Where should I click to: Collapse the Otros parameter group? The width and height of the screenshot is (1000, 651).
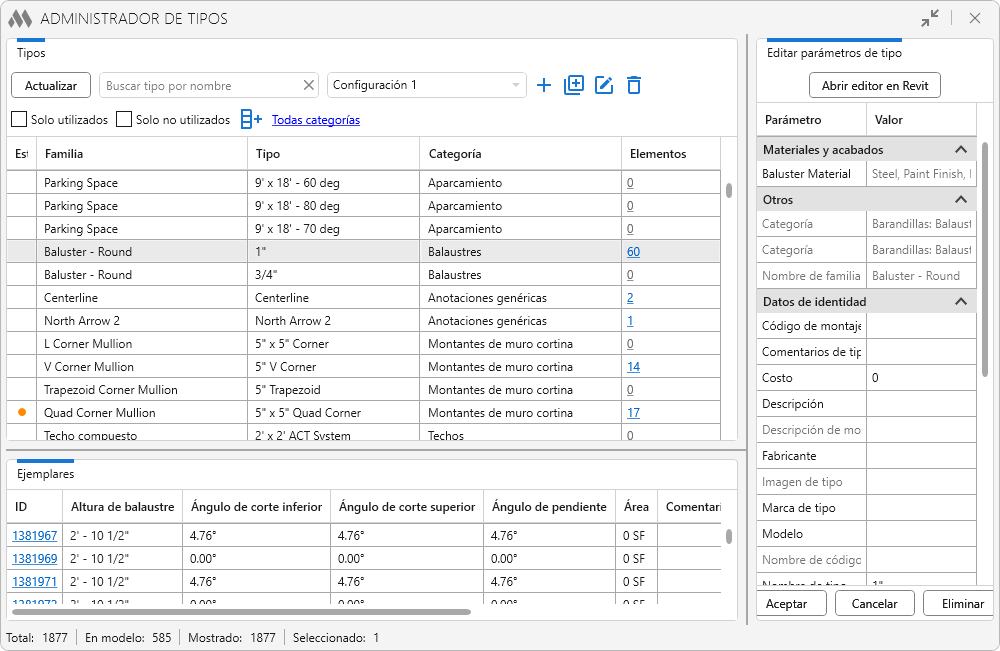click(960, 200)
